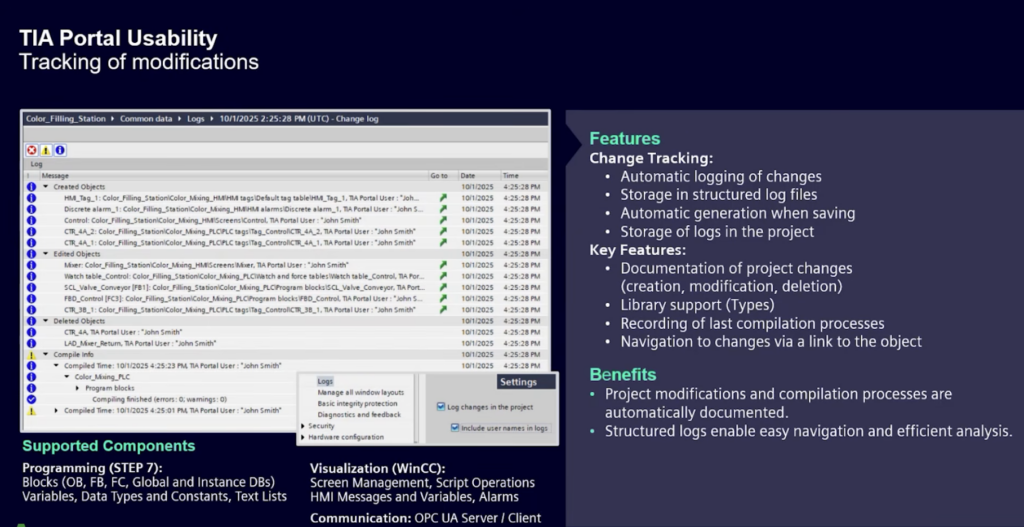Toggle the yellow warning filter icon
The width and height of the screenshot is (1024, 527).
coord(46,150)
